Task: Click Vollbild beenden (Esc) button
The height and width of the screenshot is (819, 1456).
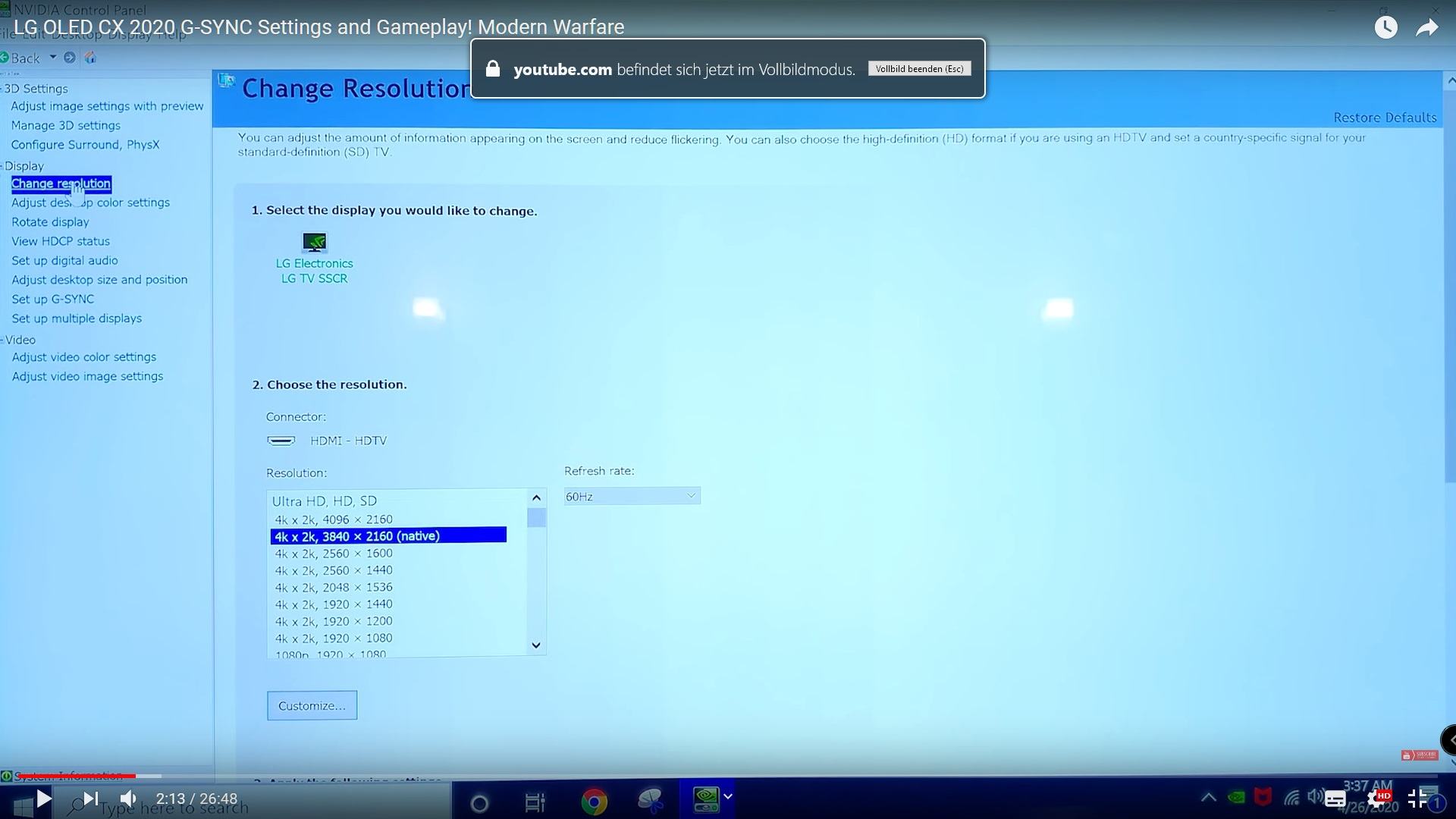Action: tap(919, 69)
